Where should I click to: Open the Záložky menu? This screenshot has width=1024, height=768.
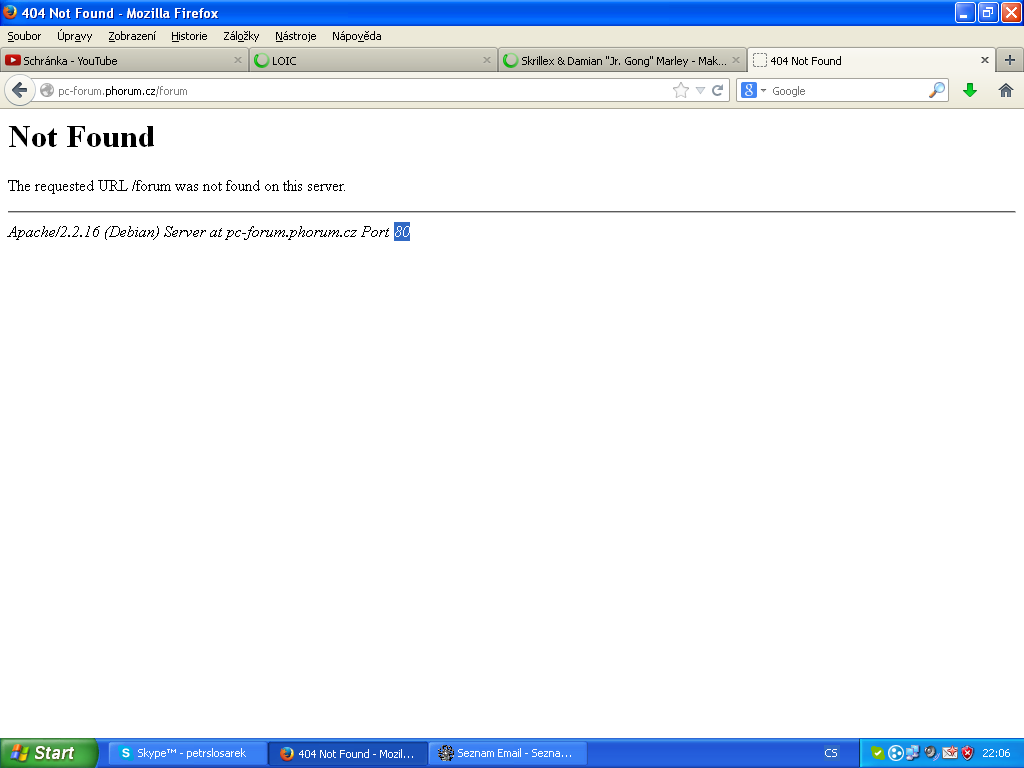[241, 36]
